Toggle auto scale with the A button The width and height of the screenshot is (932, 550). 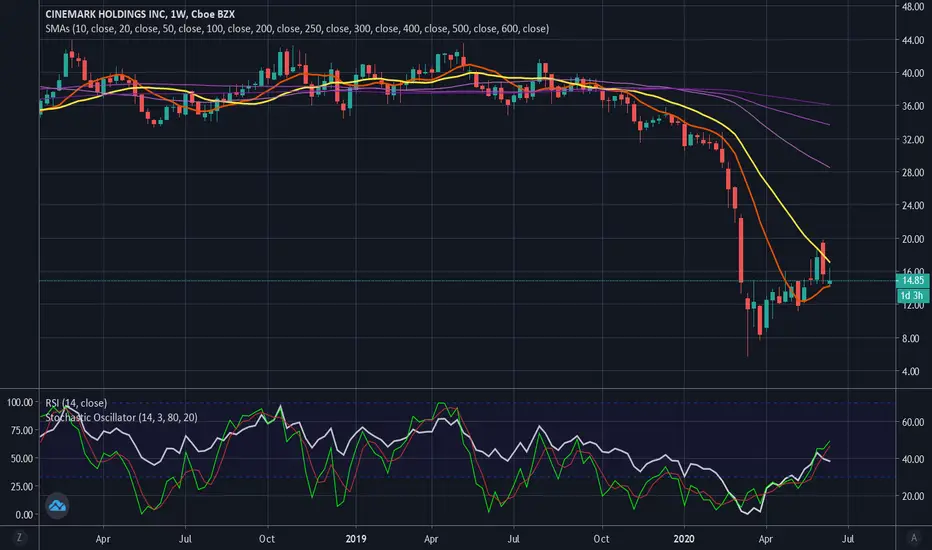(x=914, y=538)
